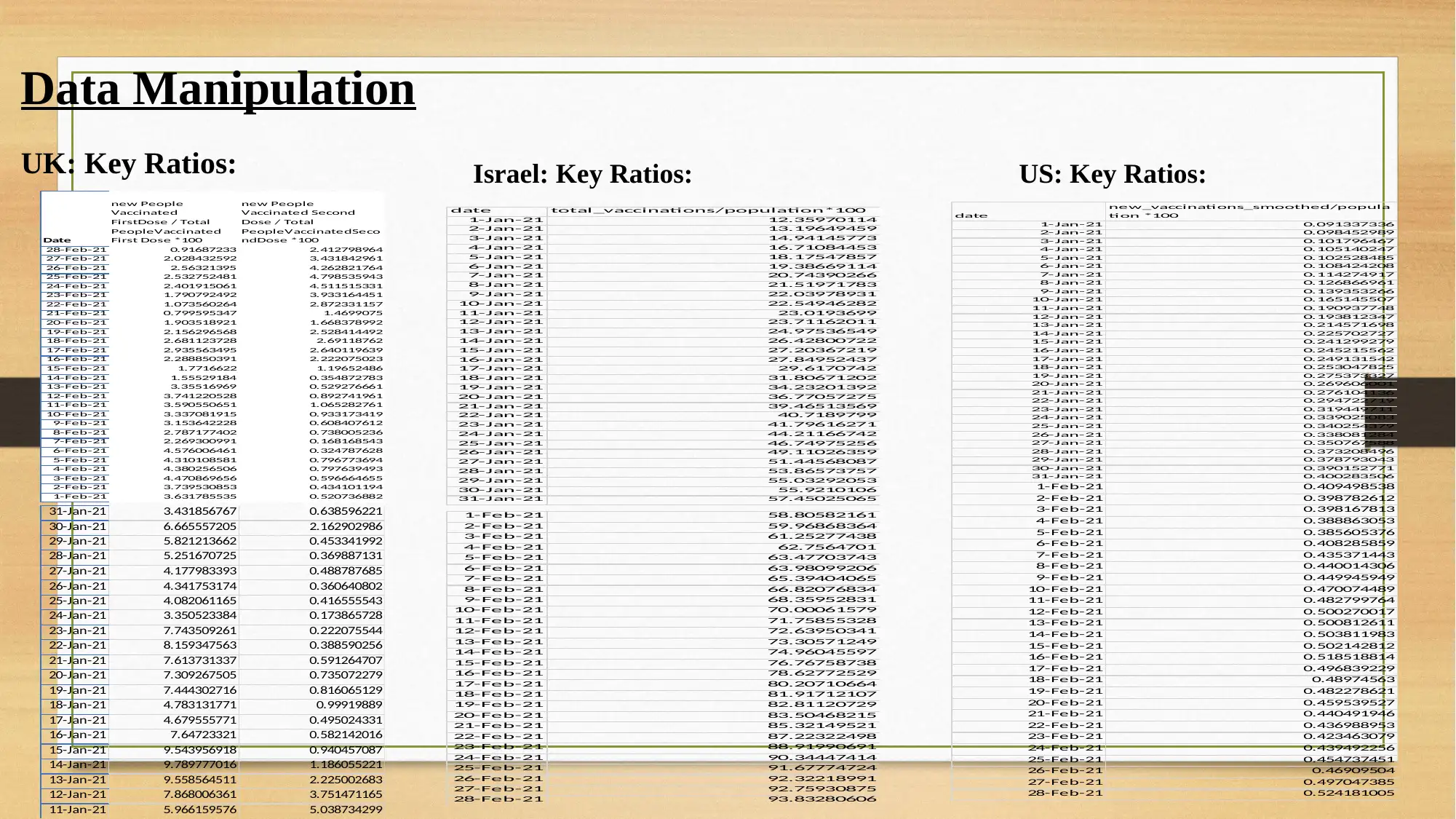Click the UK table 'Date' header

(57, 240)
